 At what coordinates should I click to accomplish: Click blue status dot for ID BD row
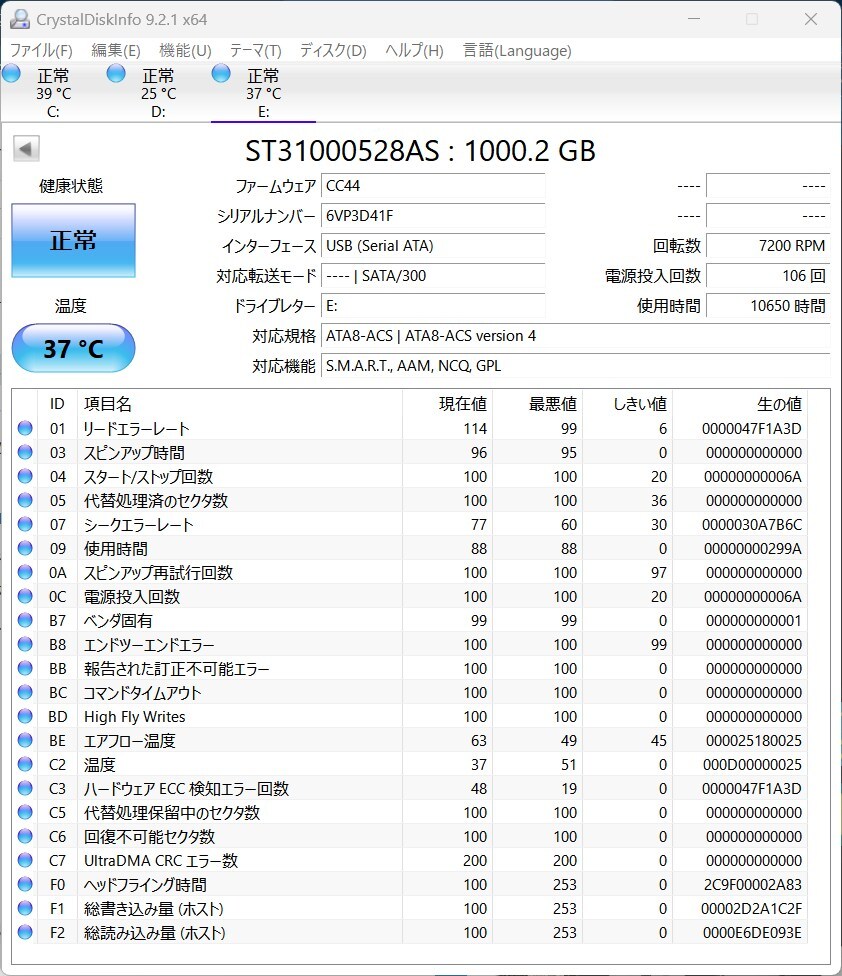25,716
